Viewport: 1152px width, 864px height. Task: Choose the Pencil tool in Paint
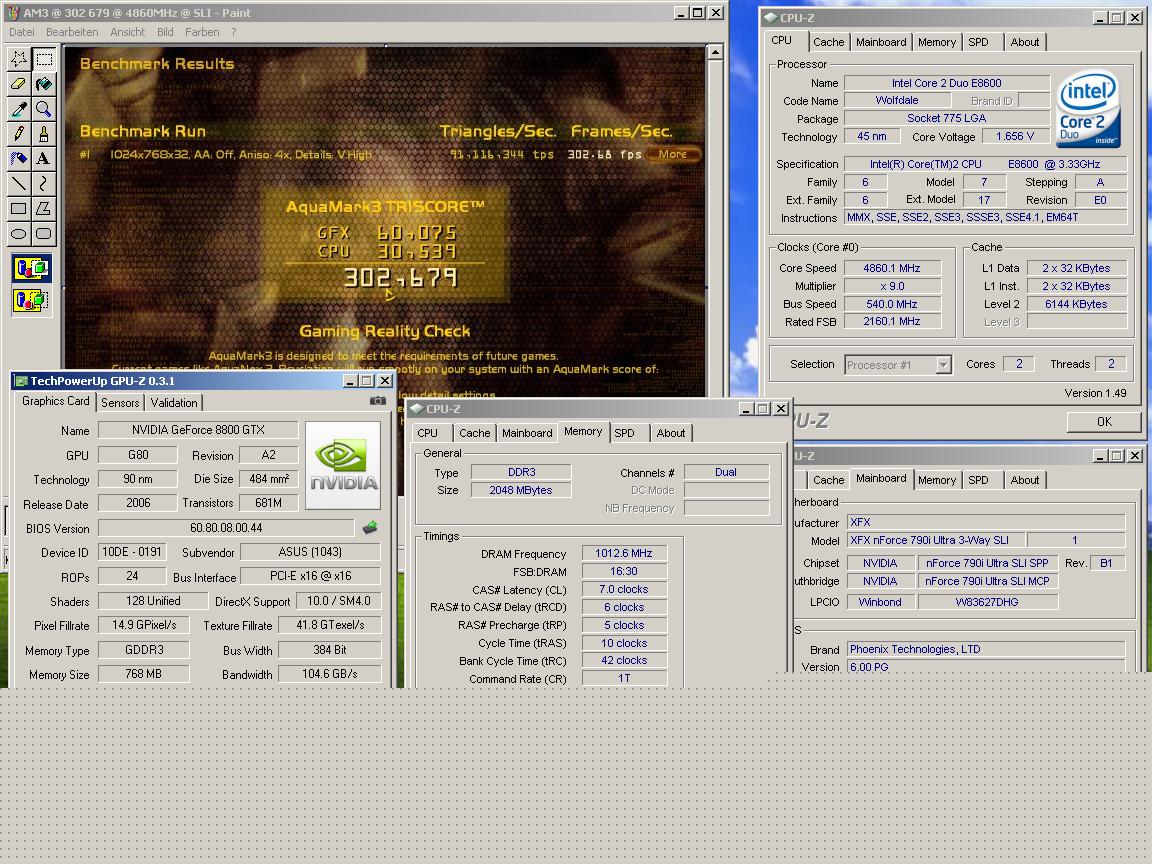(x=19, y=134)
